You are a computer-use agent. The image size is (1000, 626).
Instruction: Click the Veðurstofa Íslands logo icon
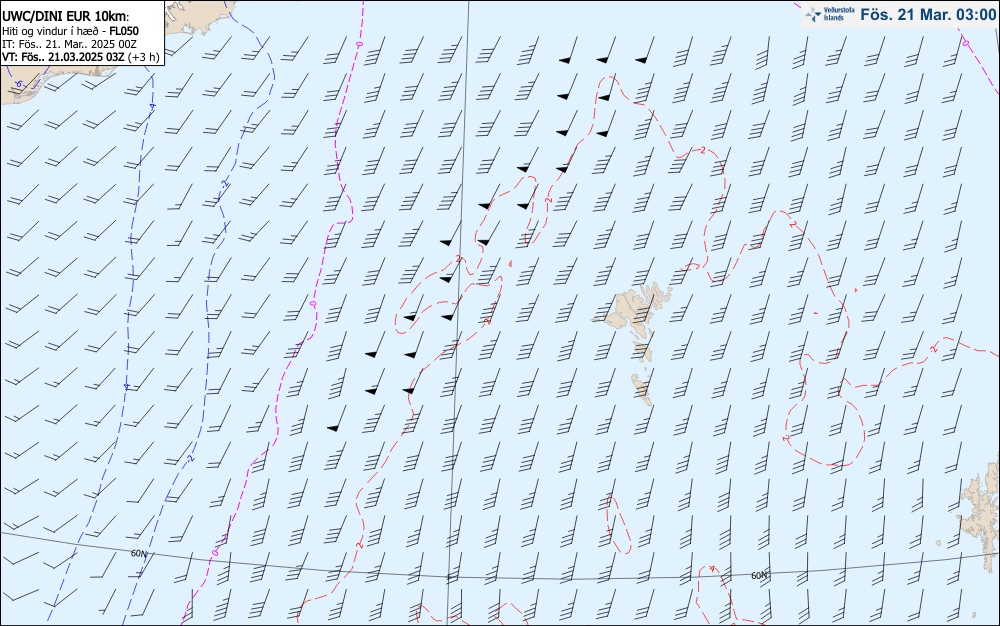pos(813,14)
